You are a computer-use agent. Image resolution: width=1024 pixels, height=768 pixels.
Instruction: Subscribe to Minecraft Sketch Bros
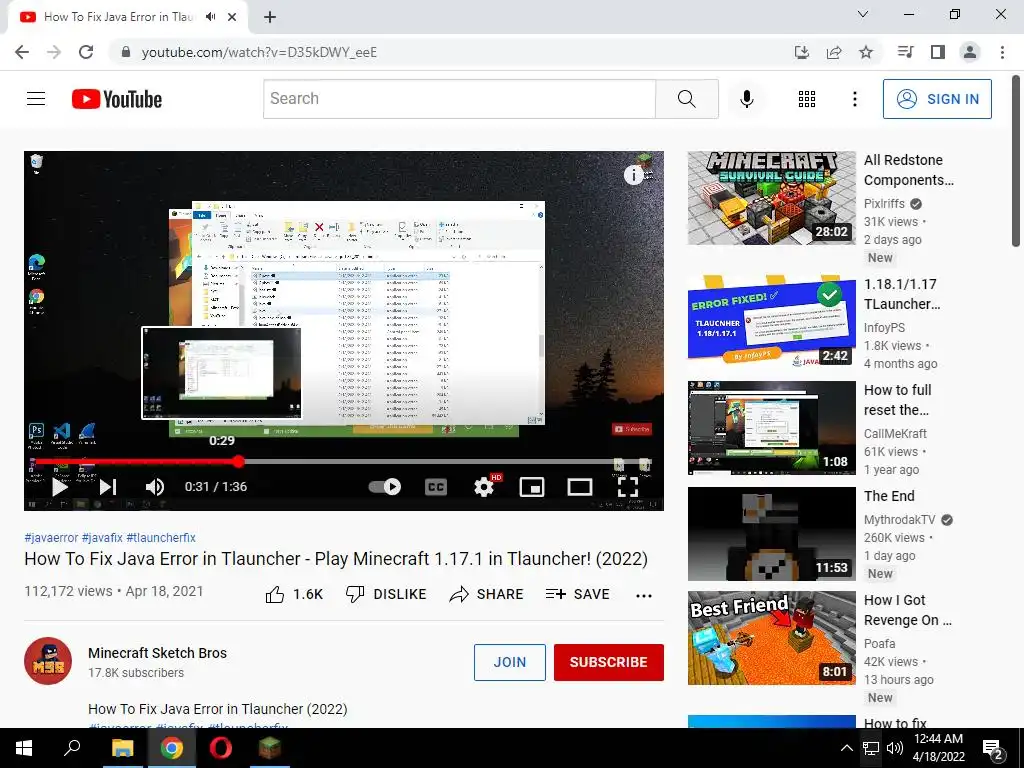tap(609, 662)
